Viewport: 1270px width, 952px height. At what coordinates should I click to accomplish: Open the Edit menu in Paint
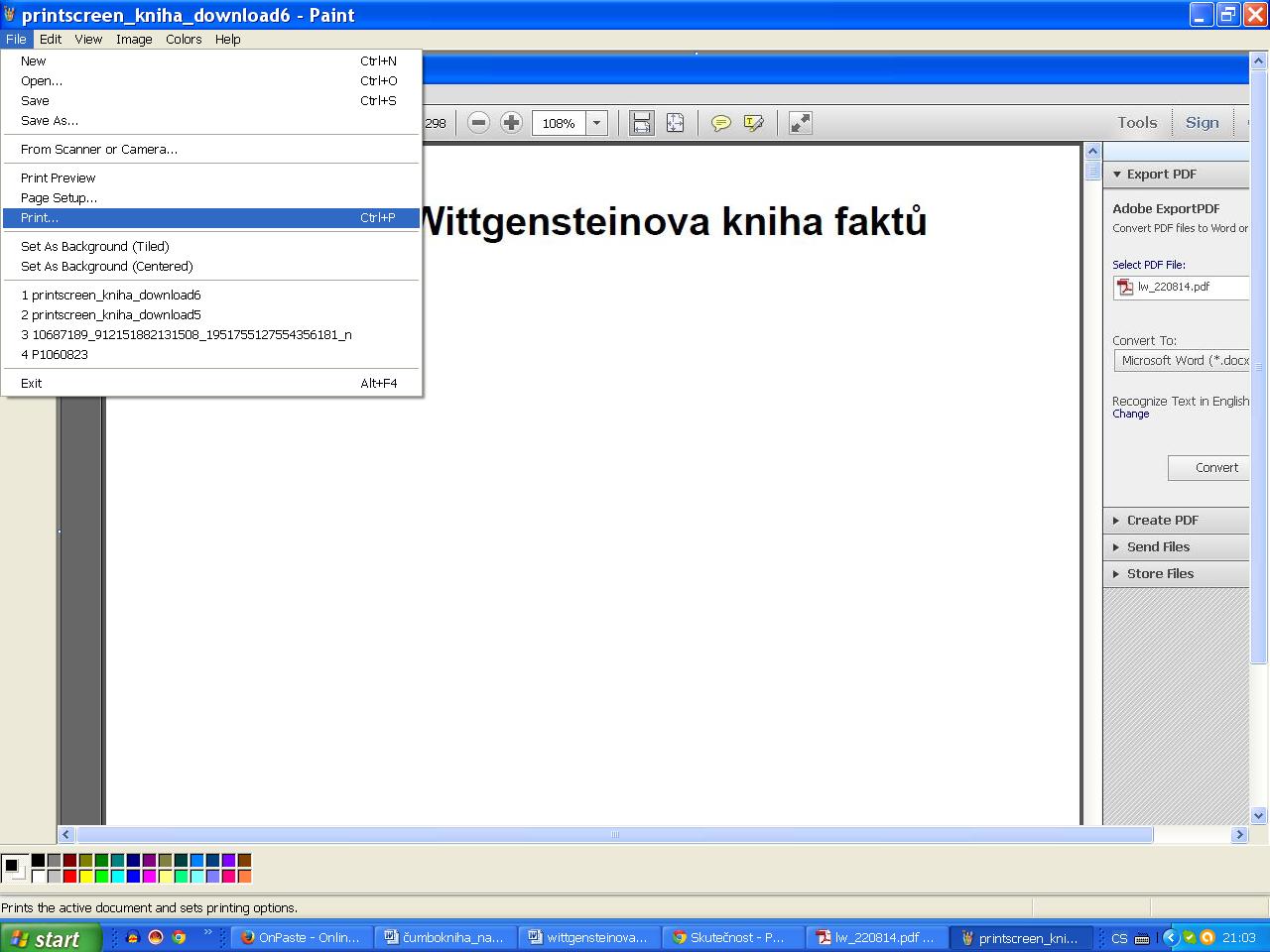click(x=50, y=39)
